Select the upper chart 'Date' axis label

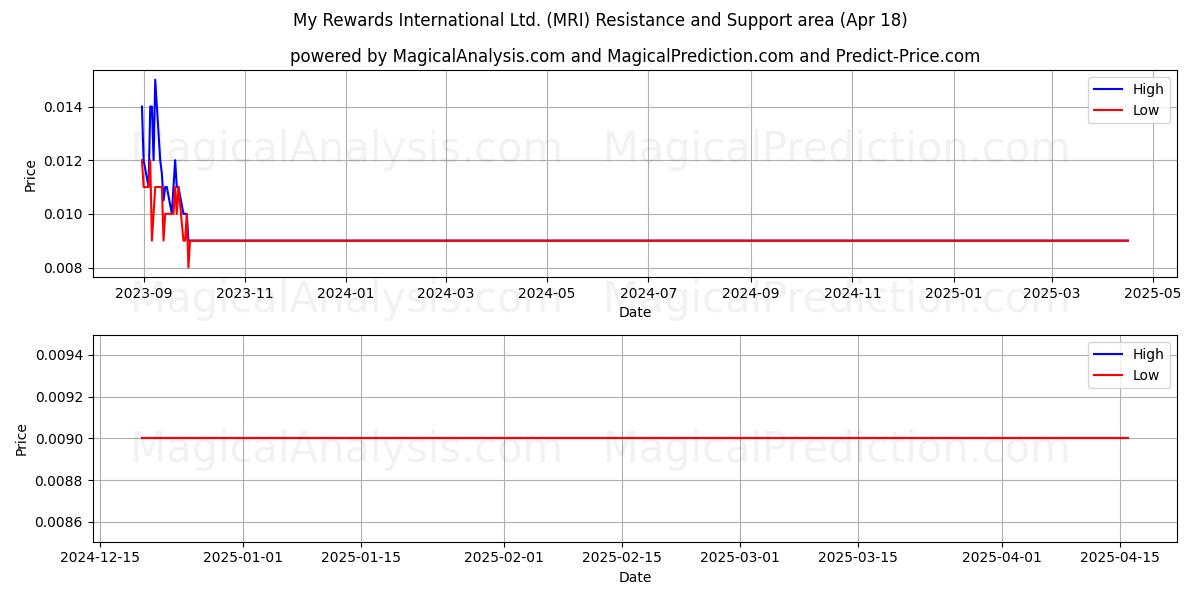click(635, 312)
